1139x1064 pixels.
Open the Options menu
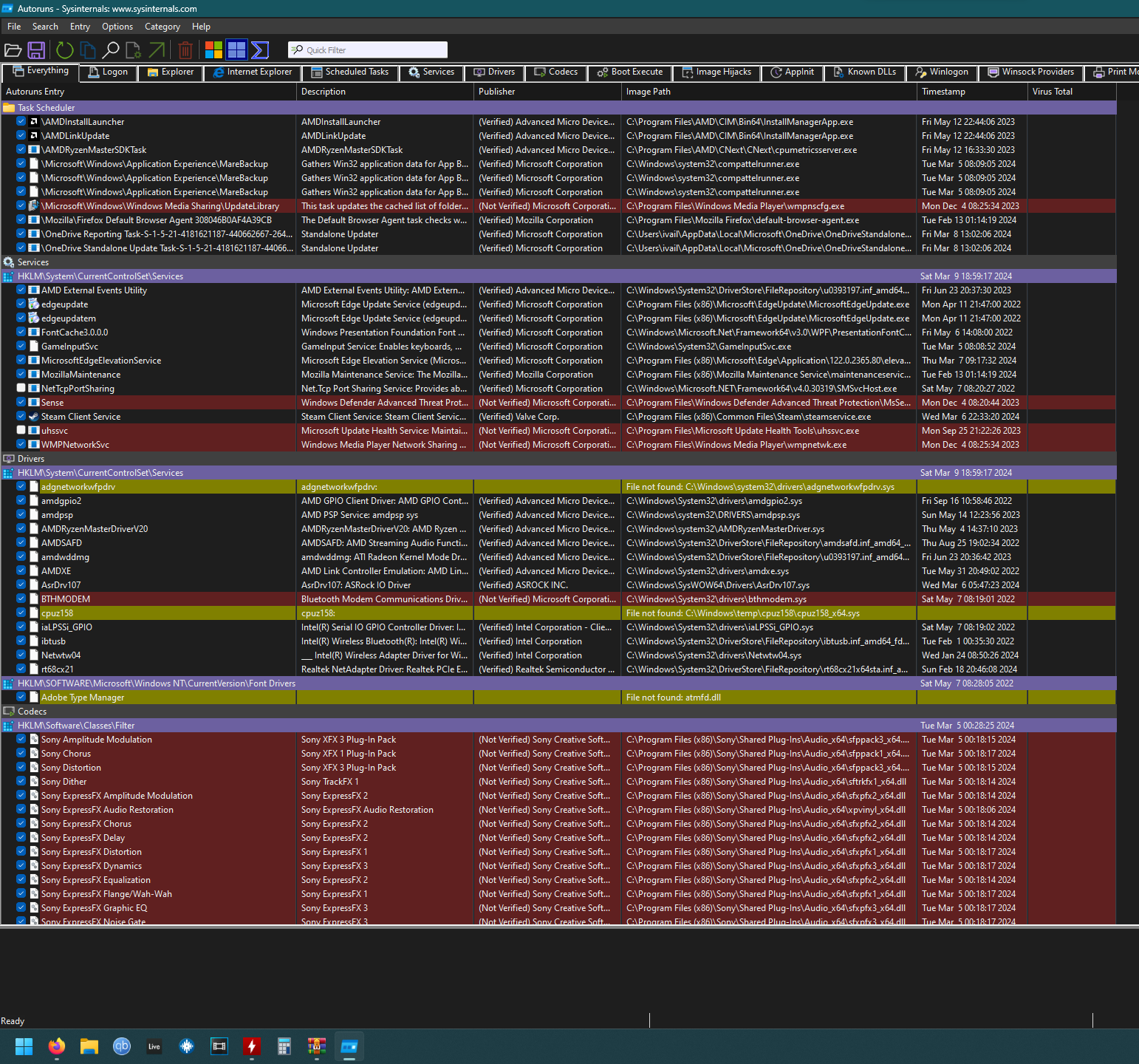click(x=117, y=27)
